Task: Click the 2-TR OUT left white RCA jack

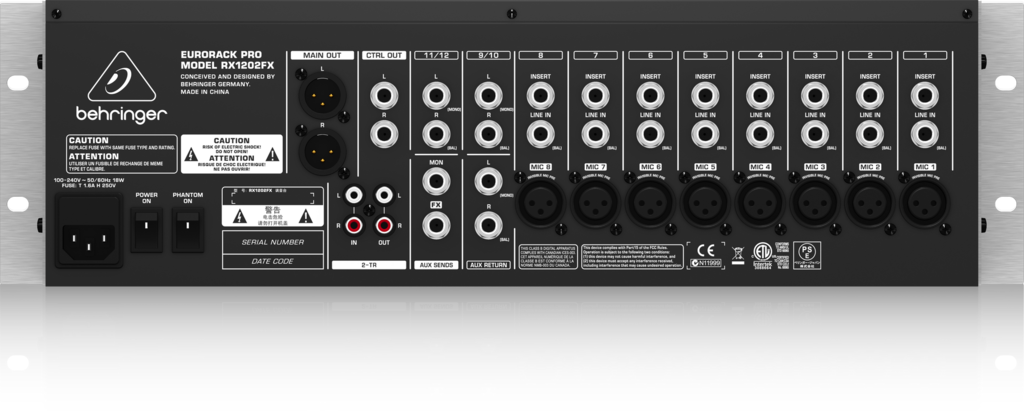Action: click(x=384, y=194)
